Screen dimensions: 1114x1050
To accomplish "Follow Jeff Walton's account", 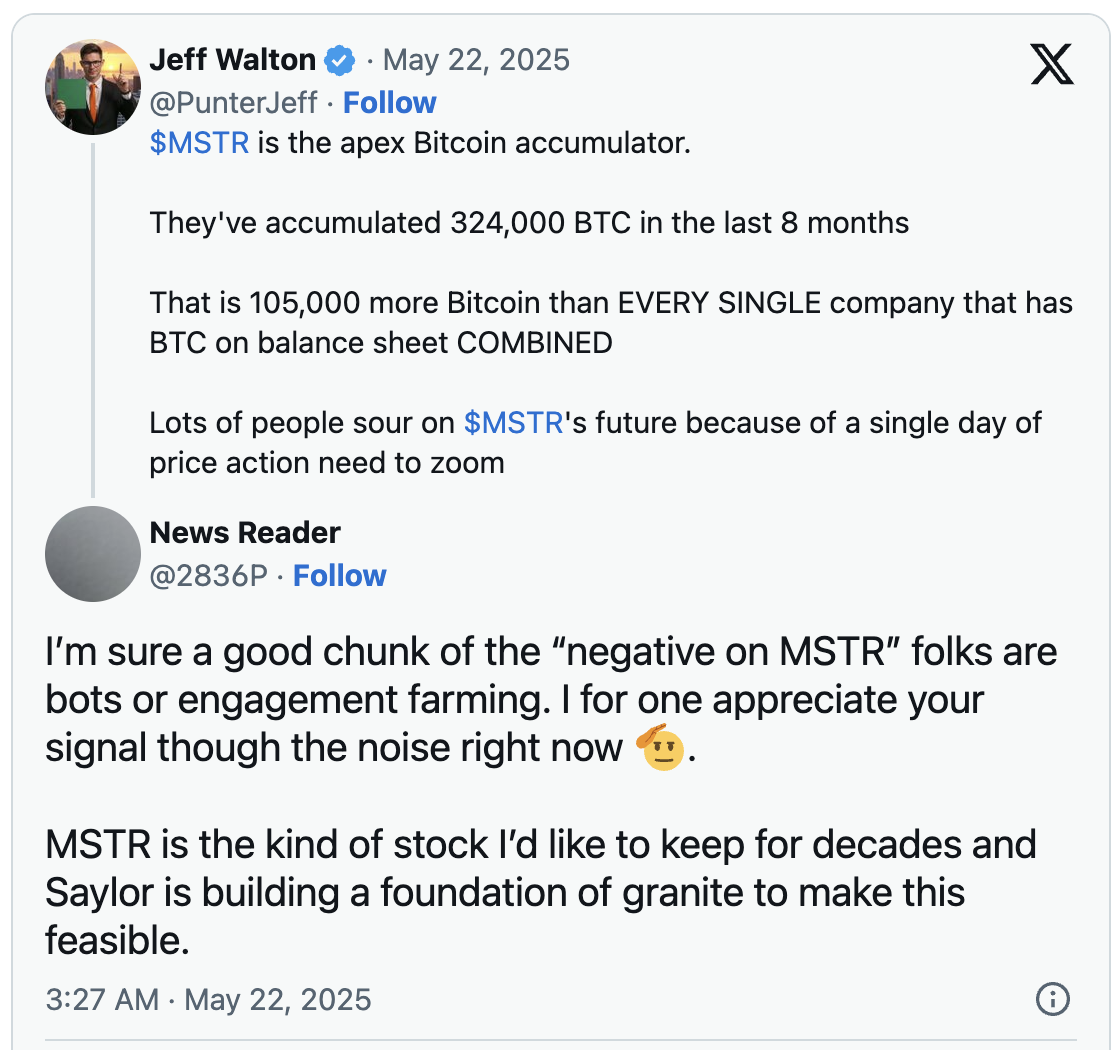I will [x=390, y=103].
